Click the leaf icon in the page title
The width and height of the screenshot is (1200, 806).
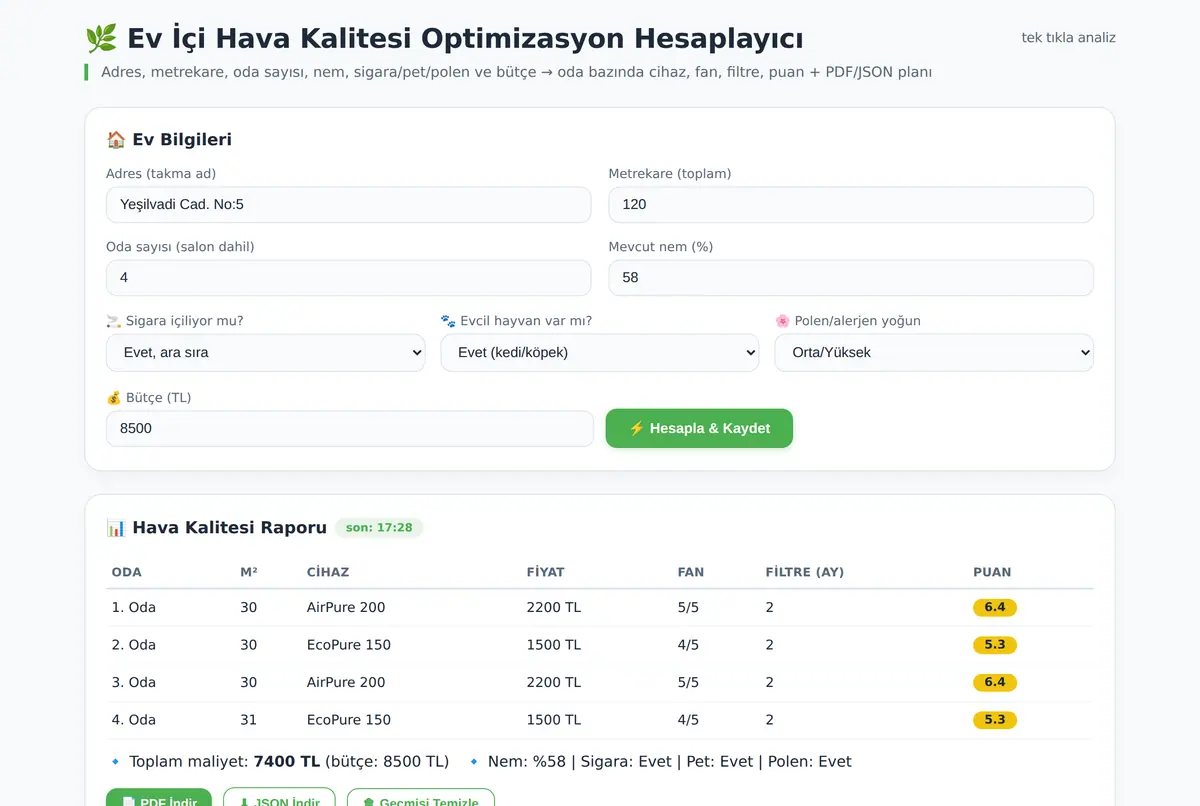pyautogui.click(x=101, y=39)
